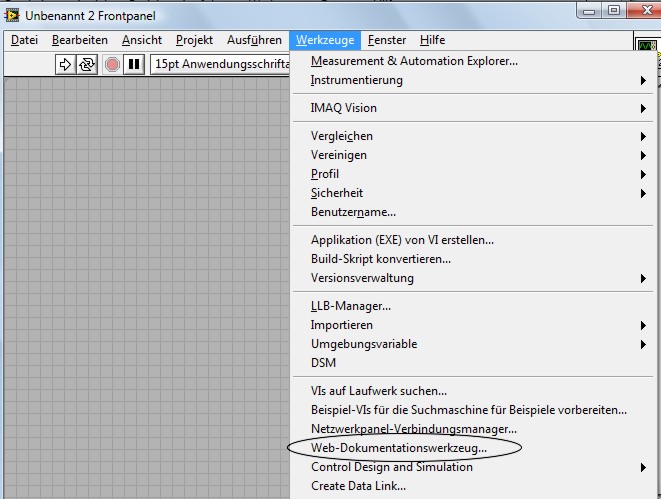This screenshot has height=499, width=661.
Task: Open the Fenster menu
Action: pyautogui.click(x=387, y=40)
